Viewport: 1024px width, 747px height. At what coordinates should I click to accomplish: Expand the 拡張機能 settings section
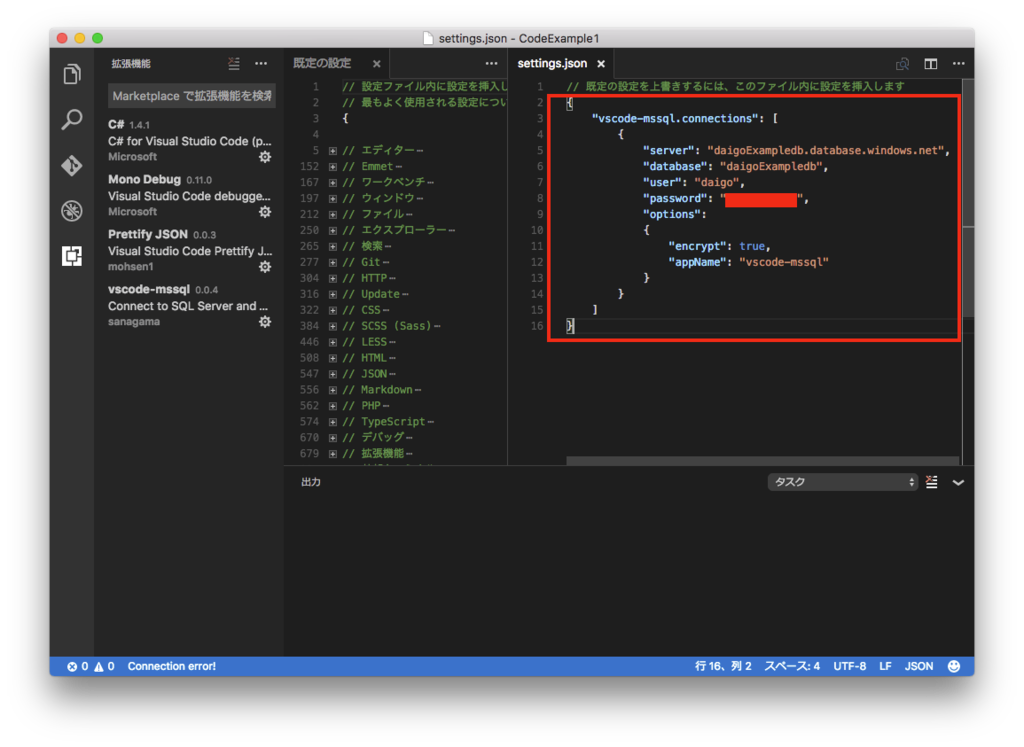pyautogui.click(x=333, y=454)
